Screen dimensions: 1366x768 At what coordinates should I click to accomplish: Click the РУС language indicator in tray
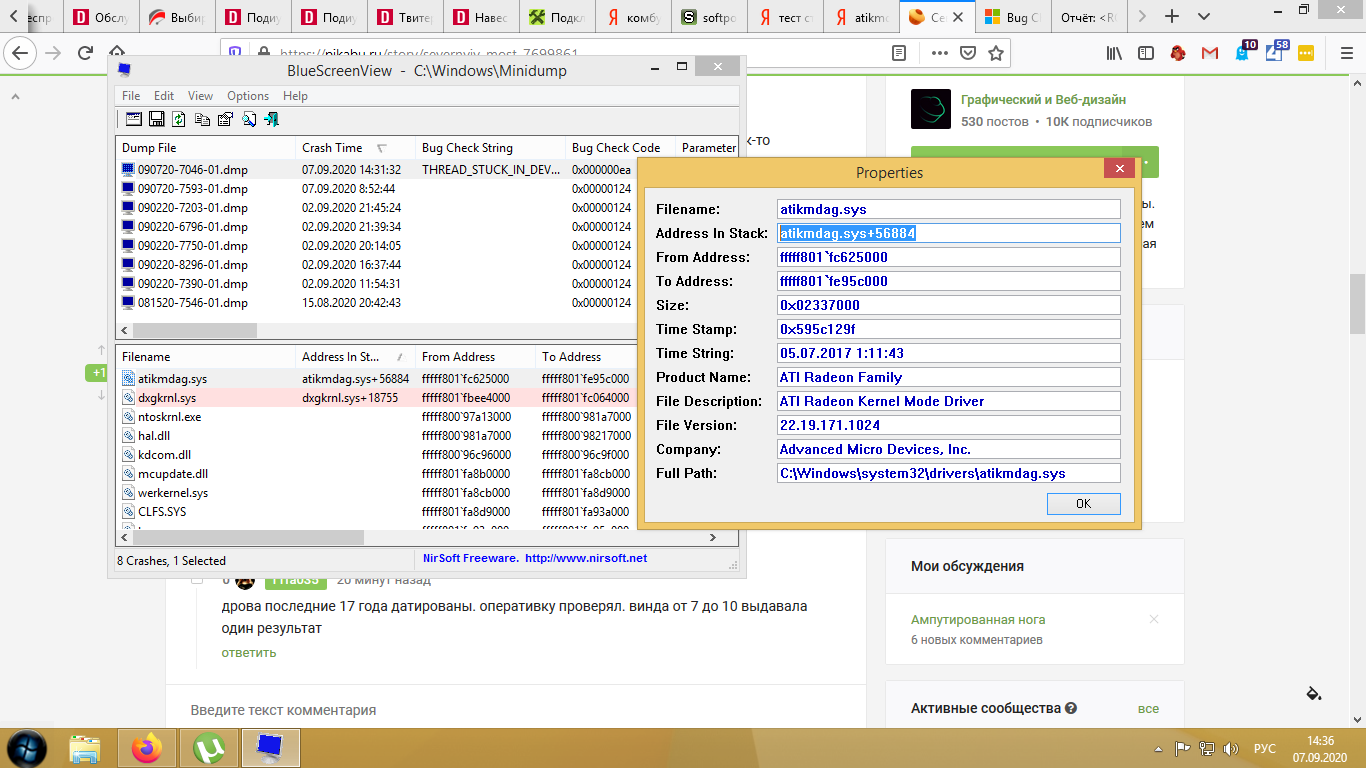[1265, 748]
